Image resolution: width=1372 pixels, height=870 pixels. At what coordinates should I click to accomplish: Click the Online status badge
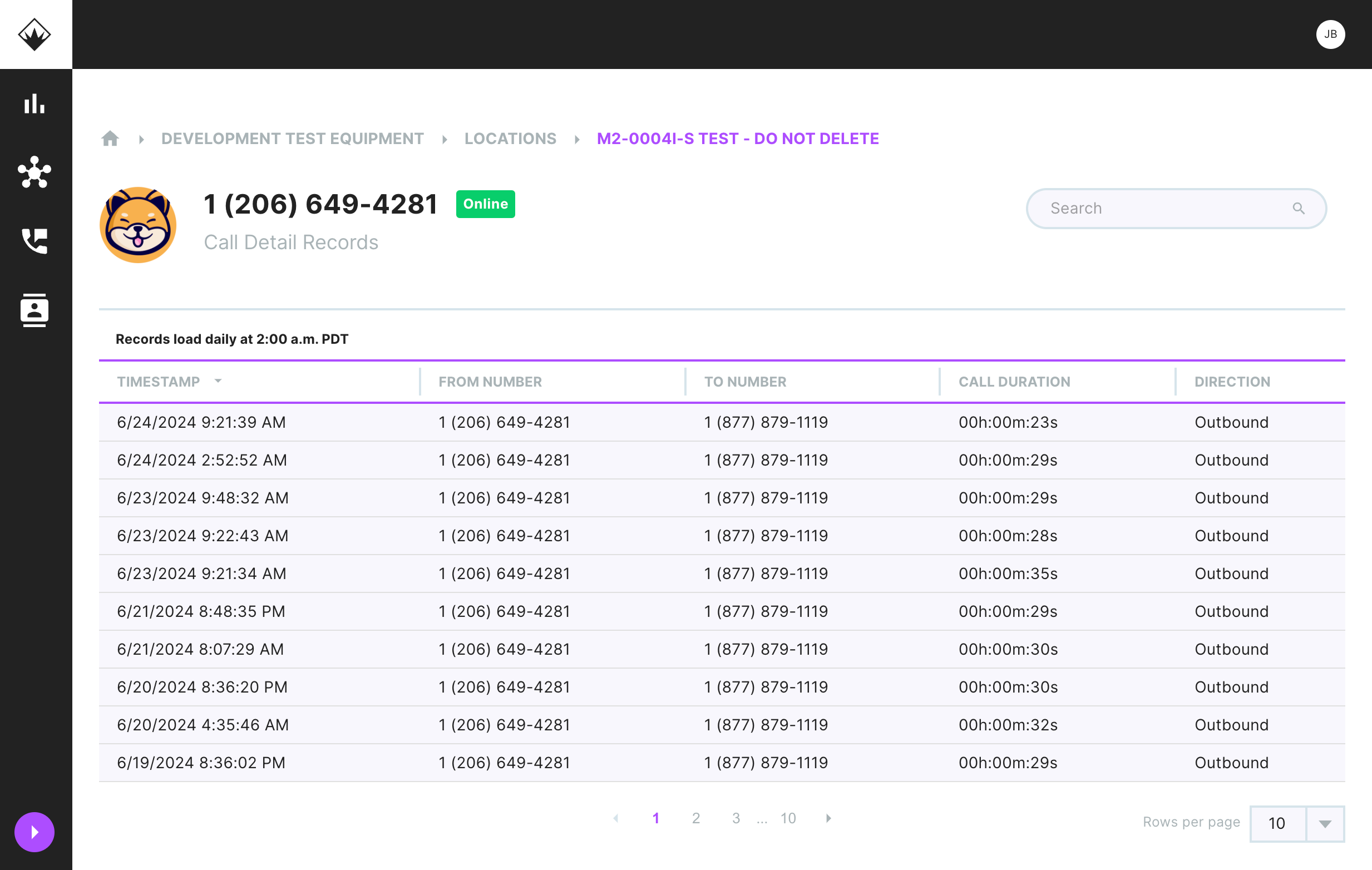point(485,204)
